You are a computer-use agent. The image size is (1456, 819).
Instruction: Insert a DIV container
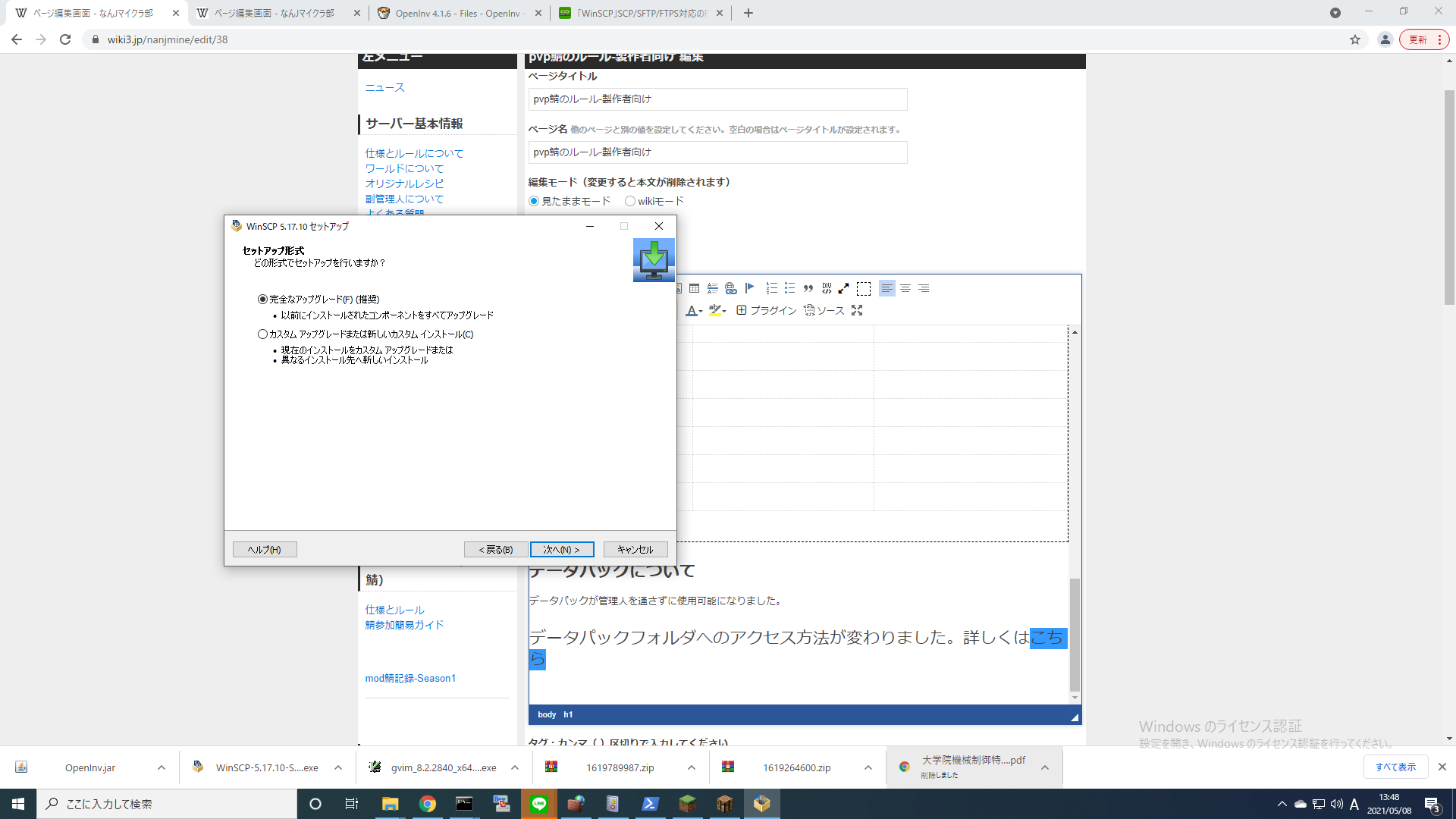(x=827, y=288)
